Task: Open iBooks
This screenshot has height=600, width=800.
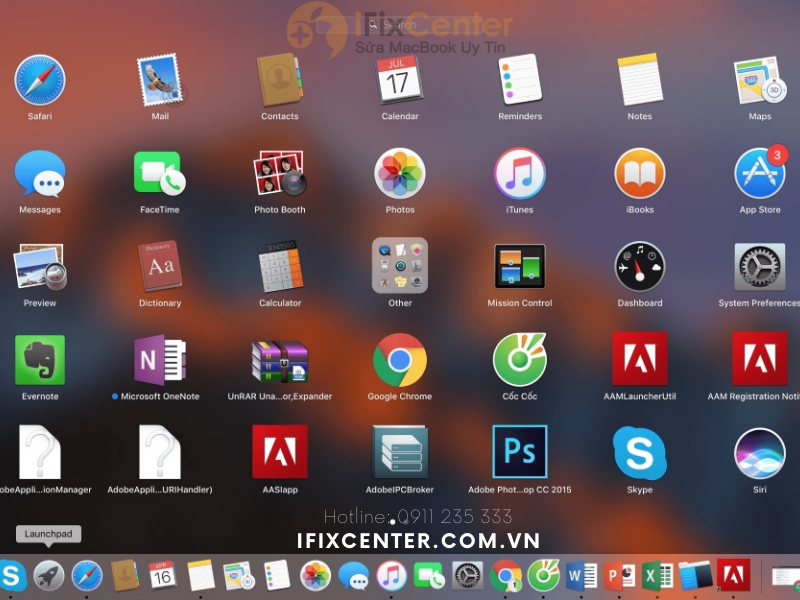Action: (x=640, y=173)
